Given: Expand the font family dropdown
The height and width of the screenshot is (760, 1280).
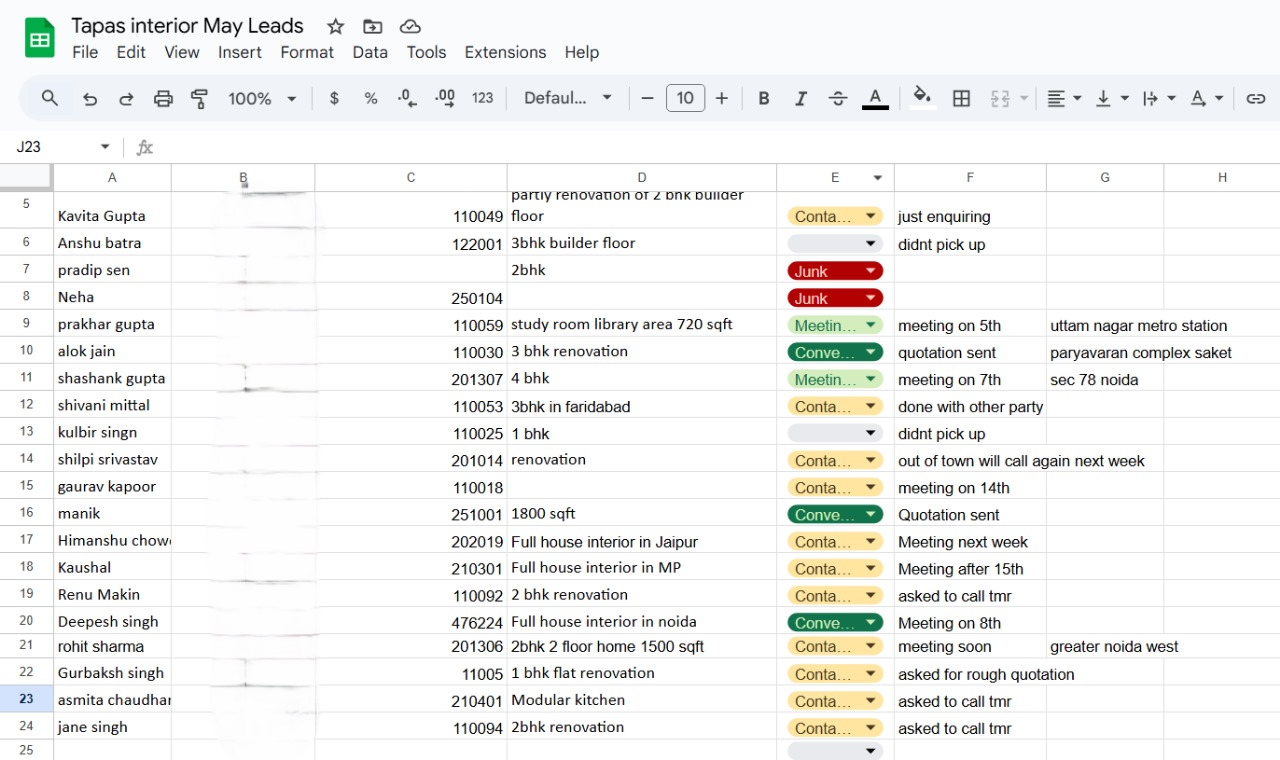Looking at the screenshot, I should pyautogui.click(x=567, y=98).
